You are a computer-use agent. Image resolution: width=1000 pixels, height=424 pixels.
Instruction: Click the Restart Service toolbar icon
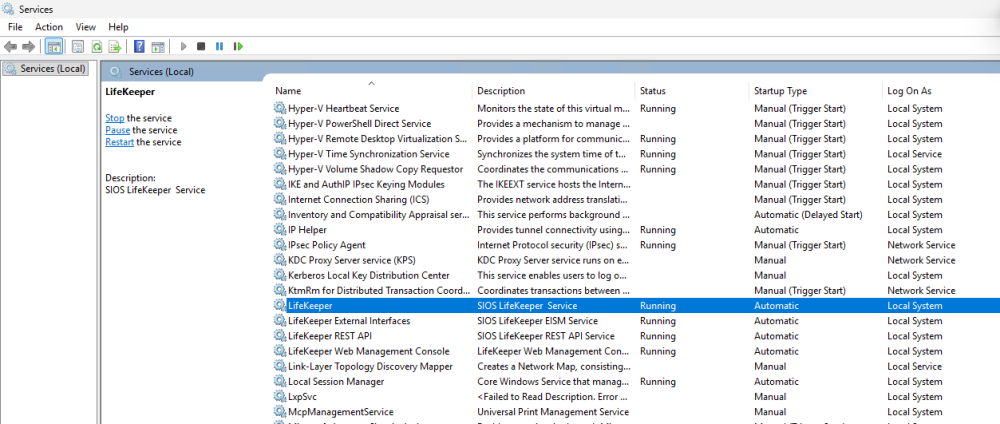(x=238, y=47)
